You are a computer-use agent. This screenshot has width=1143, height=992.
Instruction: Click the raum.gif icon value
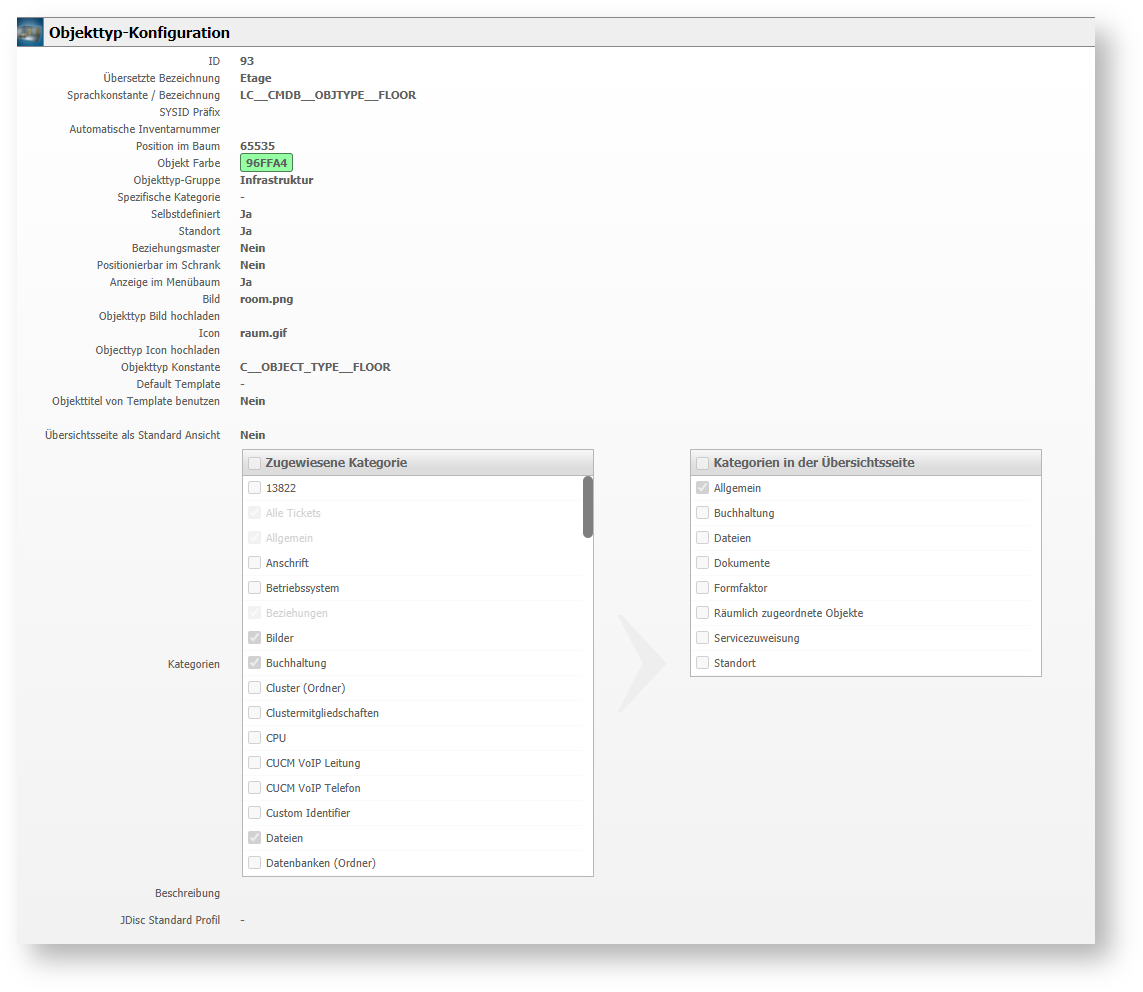(x=263, y=333)
